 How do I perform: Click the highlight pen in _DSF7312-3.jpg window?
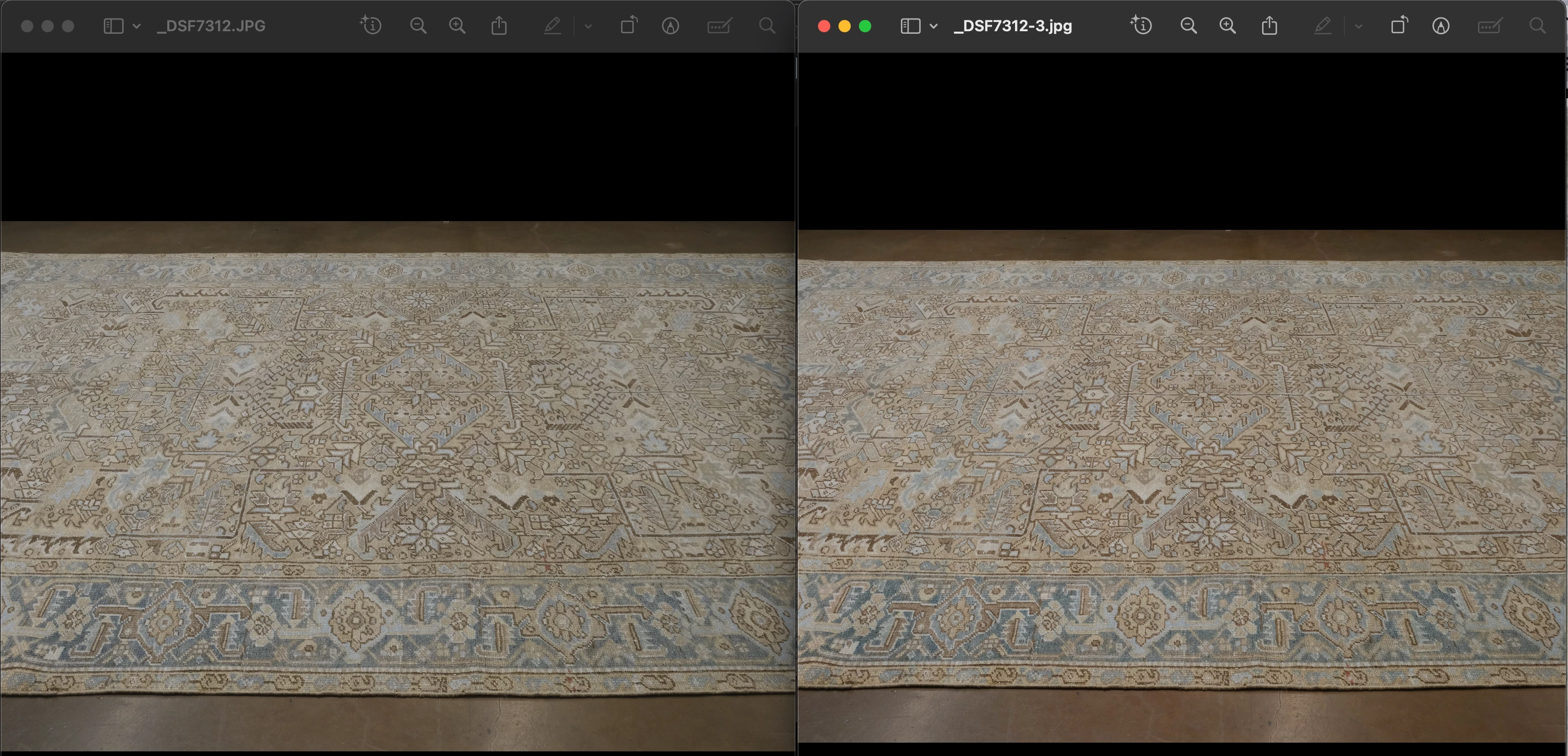1322,26
